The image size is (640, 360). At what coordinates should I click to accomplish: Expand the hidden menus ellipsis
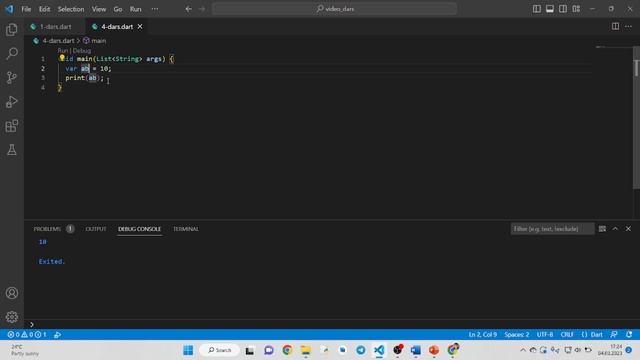(x=155, y=9)
